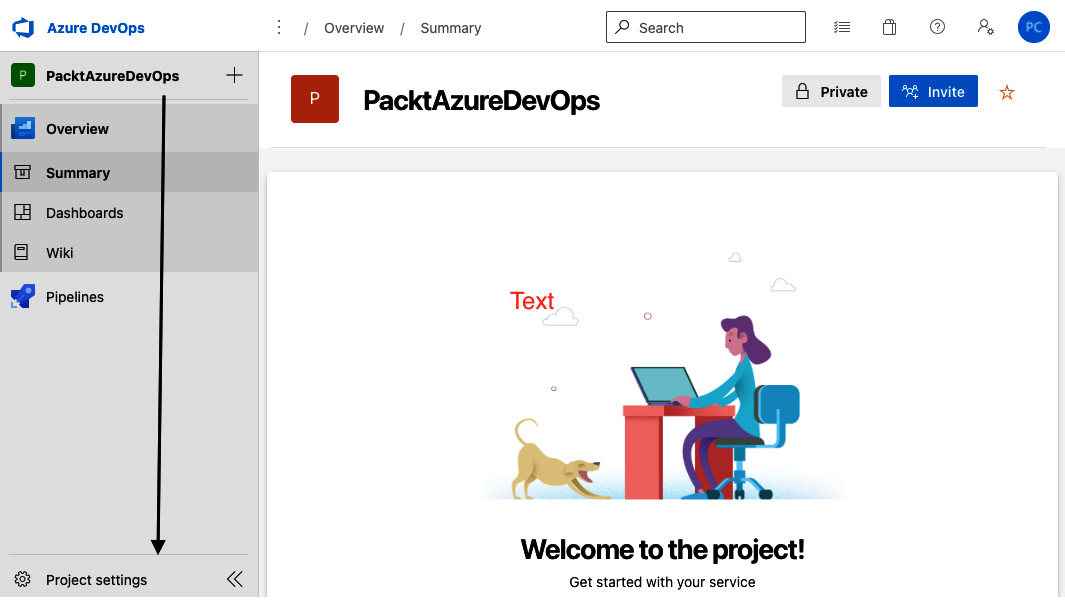Favorite the project with the star icon

click(x=1007, y=92)
